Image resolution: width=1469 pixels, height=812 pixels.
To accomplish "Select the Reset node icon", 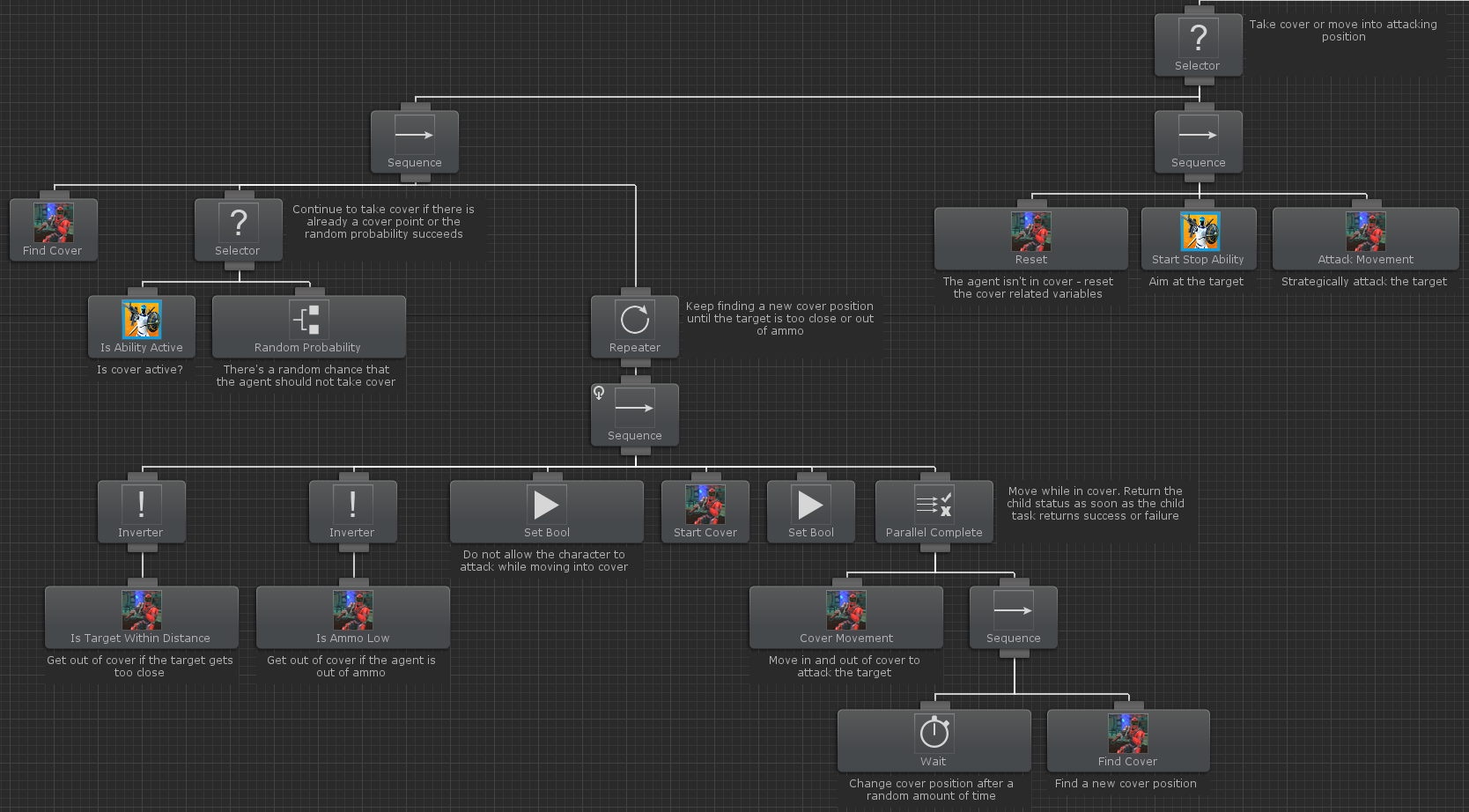I will pos(1030,232).
